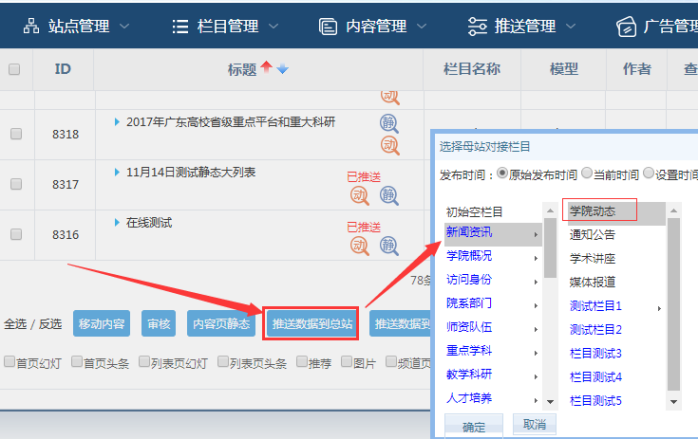Expand the 新闻资讯 submenu arrow

535,233
